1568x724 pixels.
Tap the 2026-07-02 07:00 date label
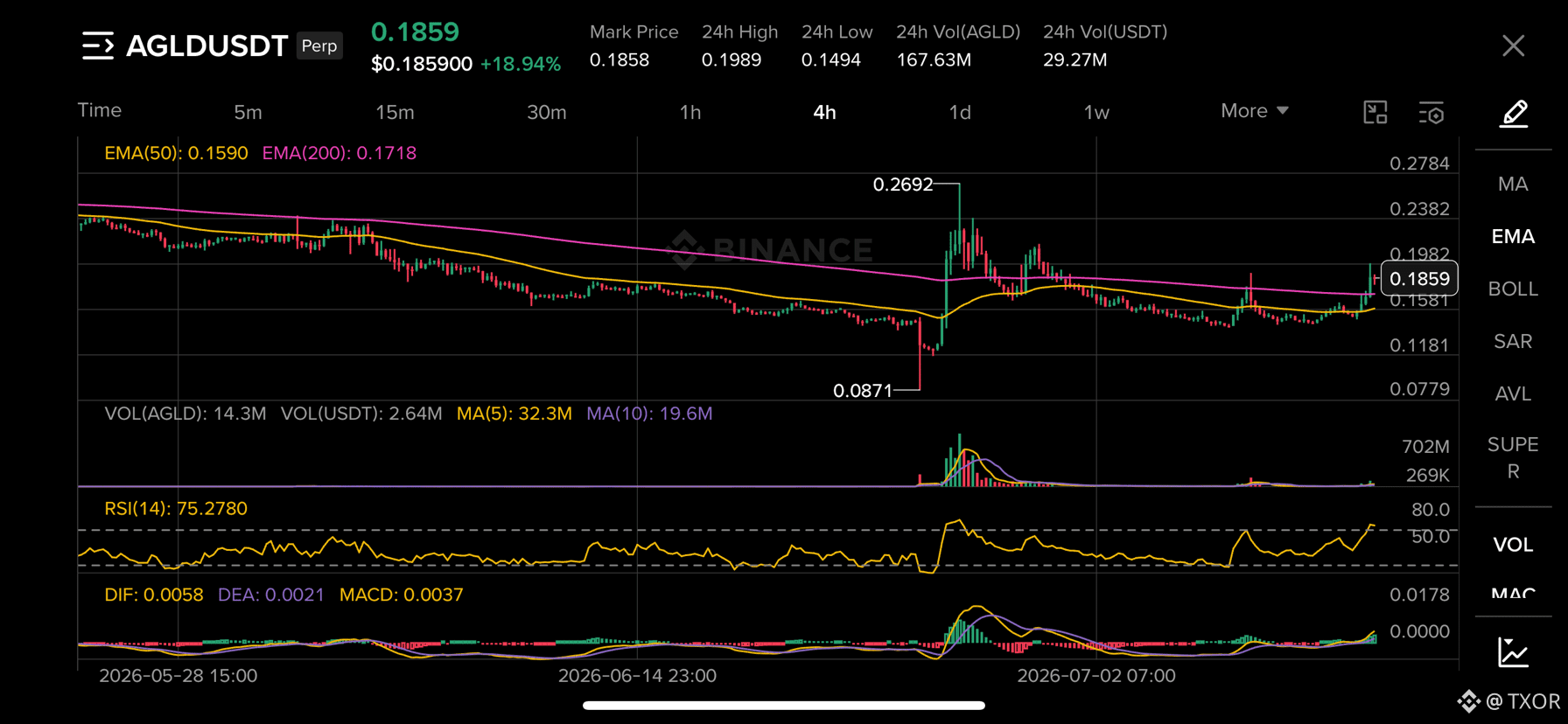(1096, 676)
